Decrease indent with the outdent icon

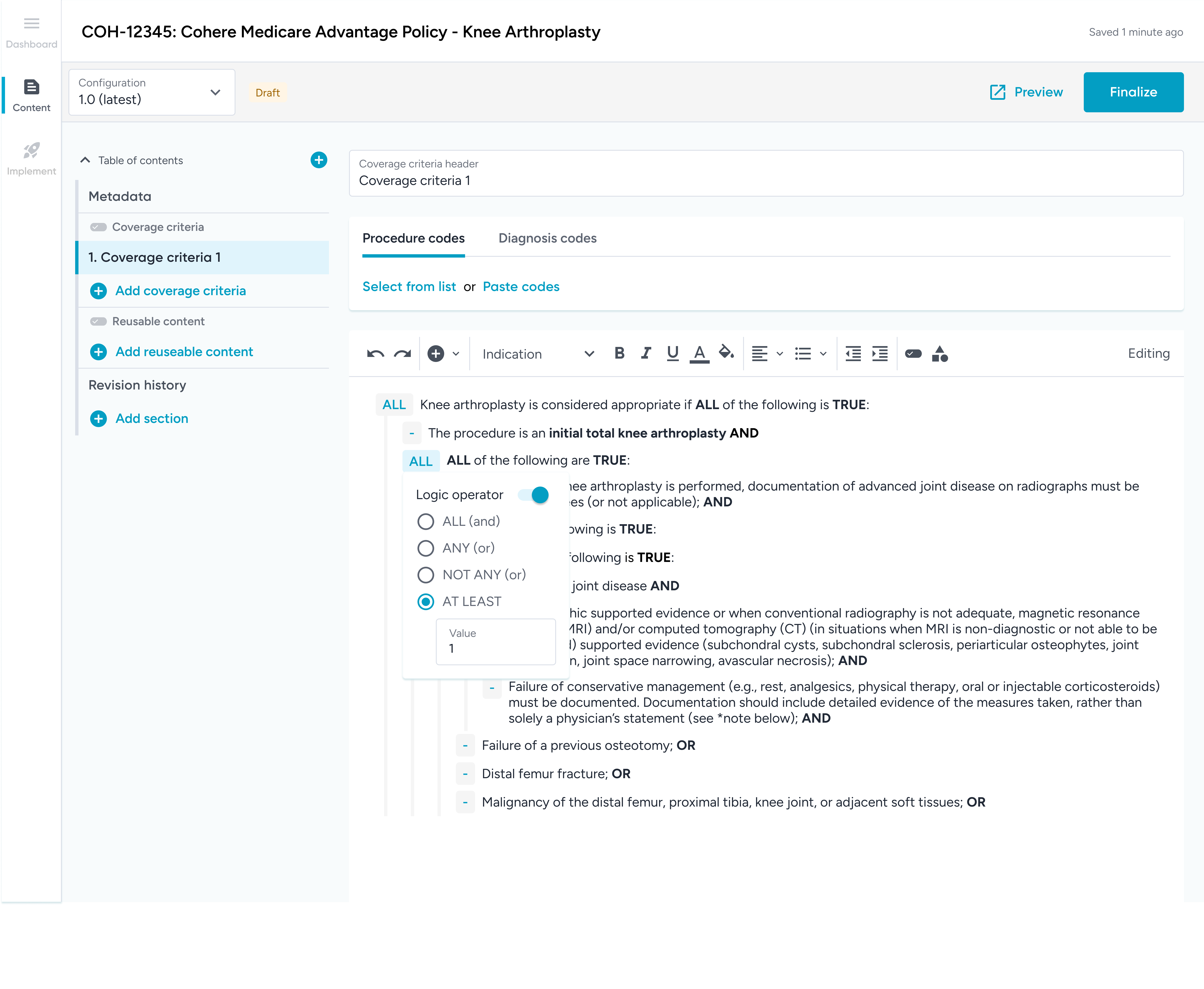click(x=853, y=354)
